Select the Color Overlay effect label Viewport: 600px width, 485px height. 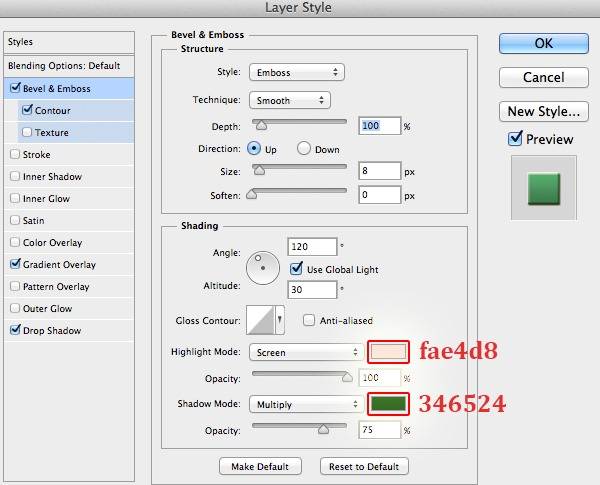tap(52, 243)
